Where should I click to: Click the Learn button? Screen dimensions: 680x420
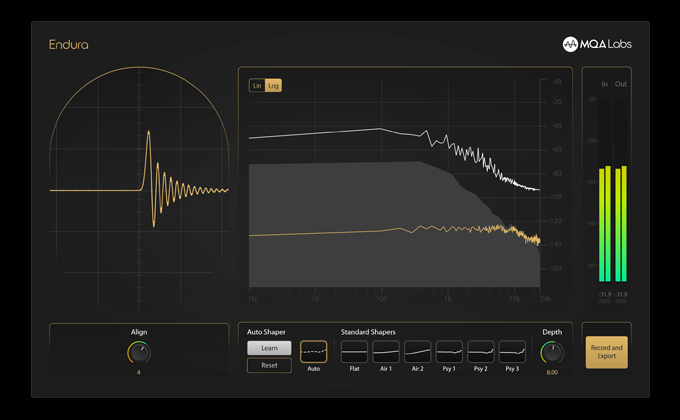[x=269, y=348]
